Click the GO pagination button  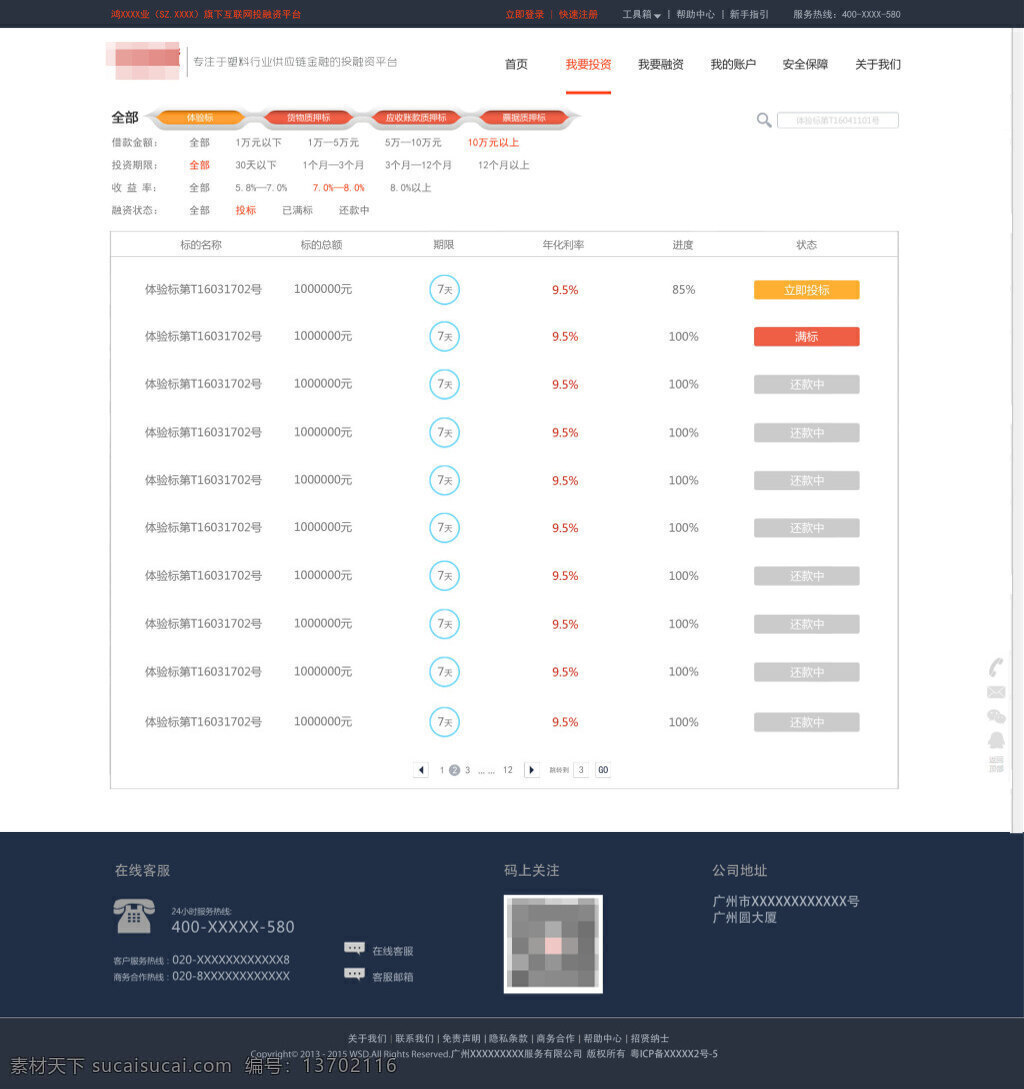coord(603,770)
